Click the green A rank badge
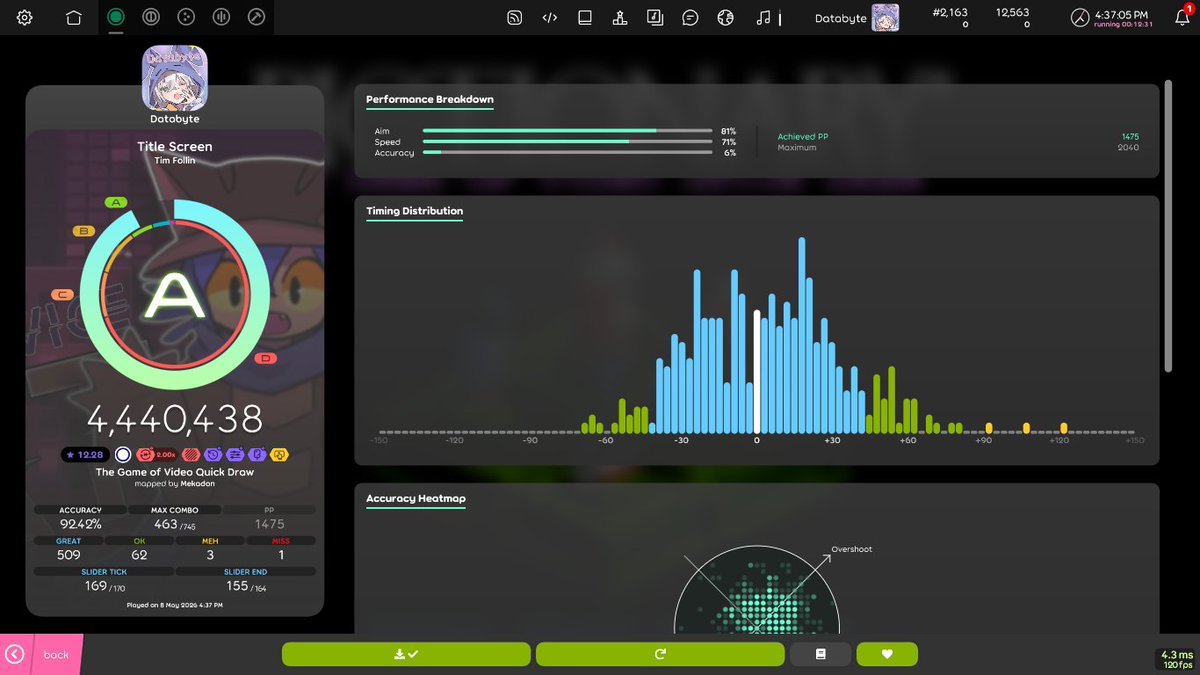The width and height of the screenshot is (1200, 675). pyautogui.click(x=118, y=203)
